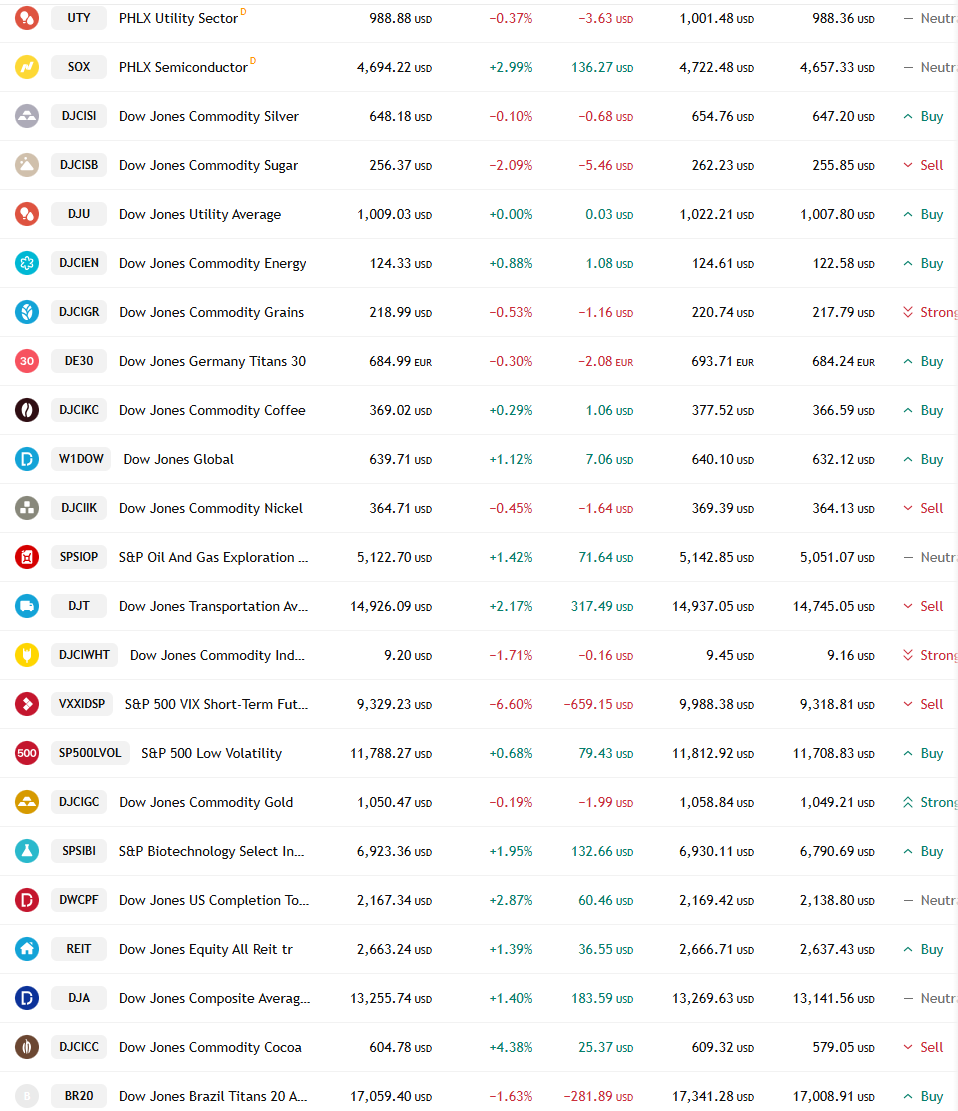Image resolution: width=958 pixels, height=1111 pixels.
Task: Select the SP500LVOL ticker badge
Action: pos(90,752)
